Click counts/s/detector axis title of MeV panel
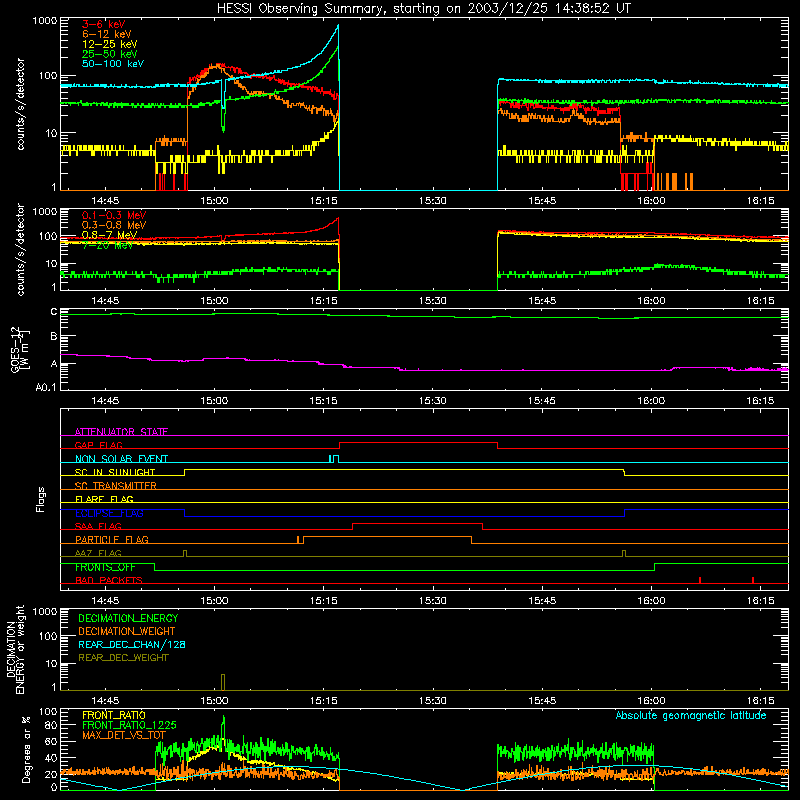 (x=20, y=249)
